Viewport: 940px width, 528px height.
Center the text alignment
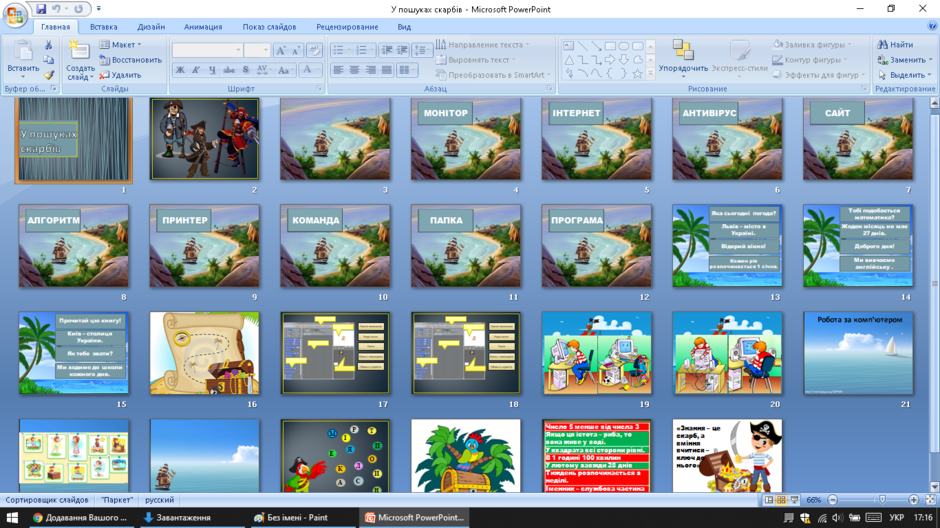point(355,70)
